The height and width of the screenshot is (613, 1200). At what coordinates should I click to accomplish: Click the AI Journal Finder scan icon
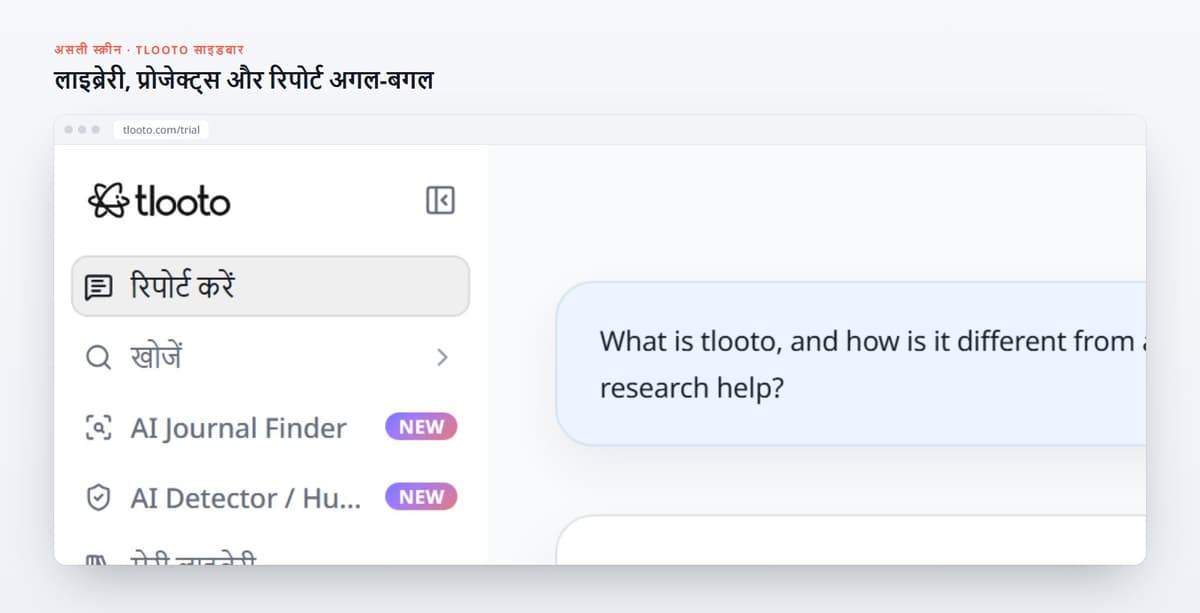tap(98, 428)
